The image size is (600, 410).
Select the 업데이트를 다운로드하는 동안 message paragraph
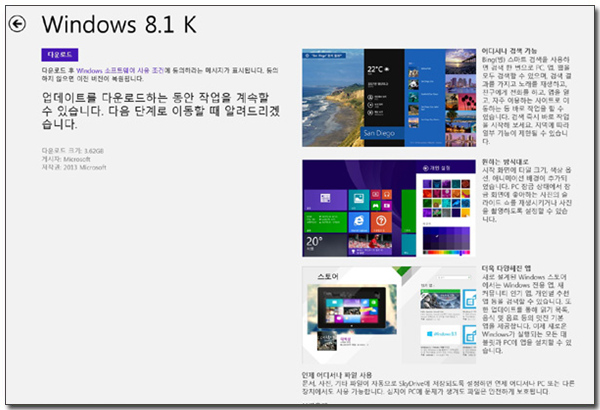click(x=161, y=111)
